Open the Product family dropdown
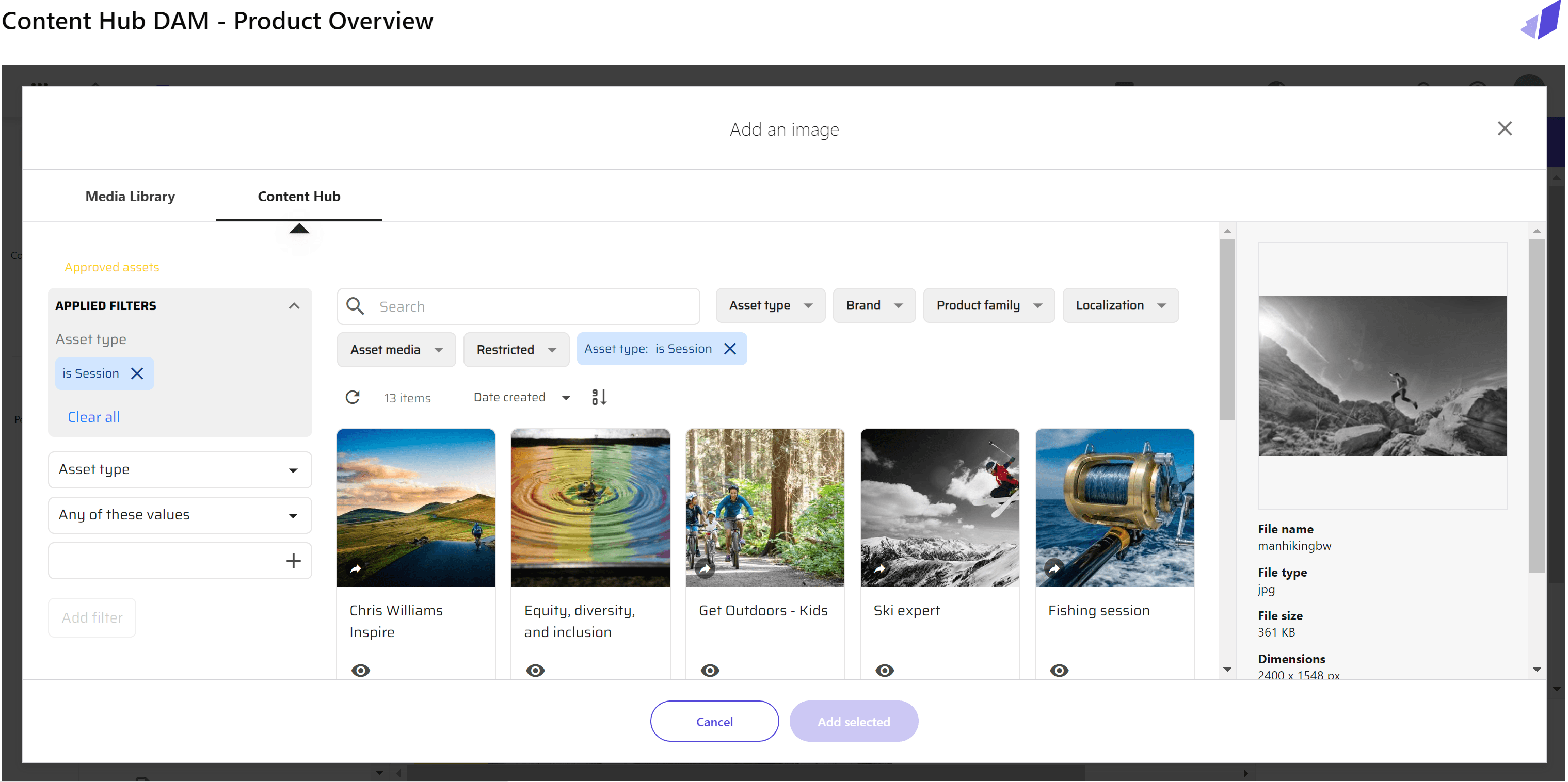 (988, 305)
